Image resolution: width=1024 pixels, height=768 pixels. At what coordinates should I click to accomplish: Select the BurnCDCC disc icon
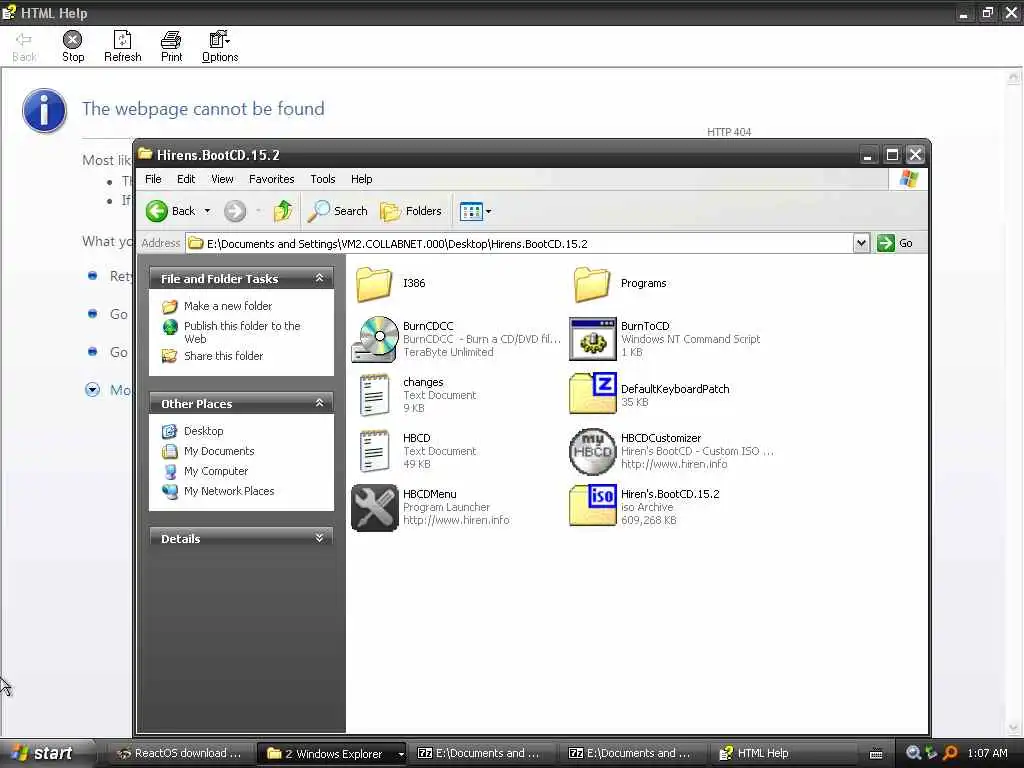[x=375, y=339]
